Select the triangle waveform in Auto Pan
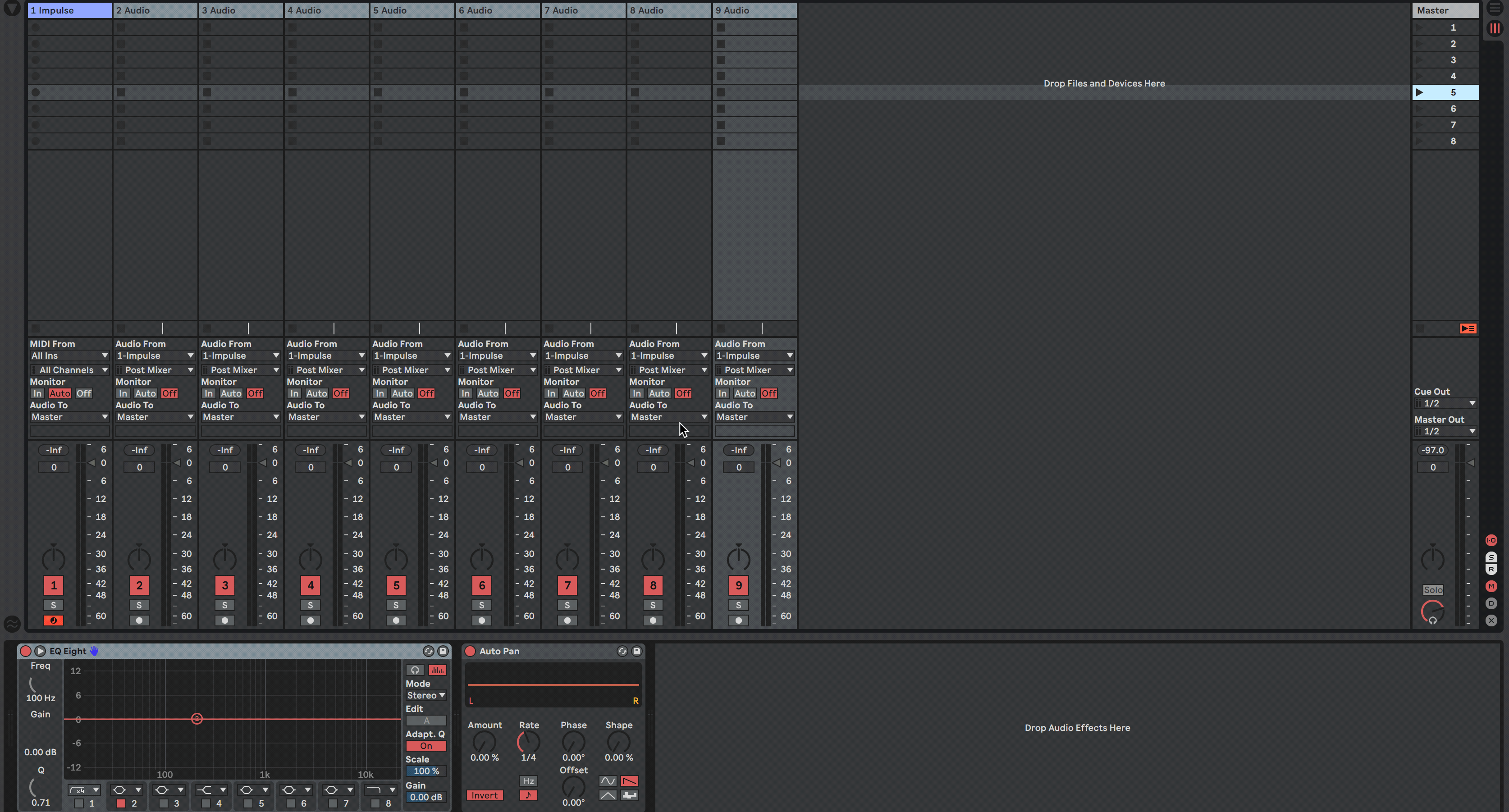The image size is (1509, 812). [x=608, y=795]
